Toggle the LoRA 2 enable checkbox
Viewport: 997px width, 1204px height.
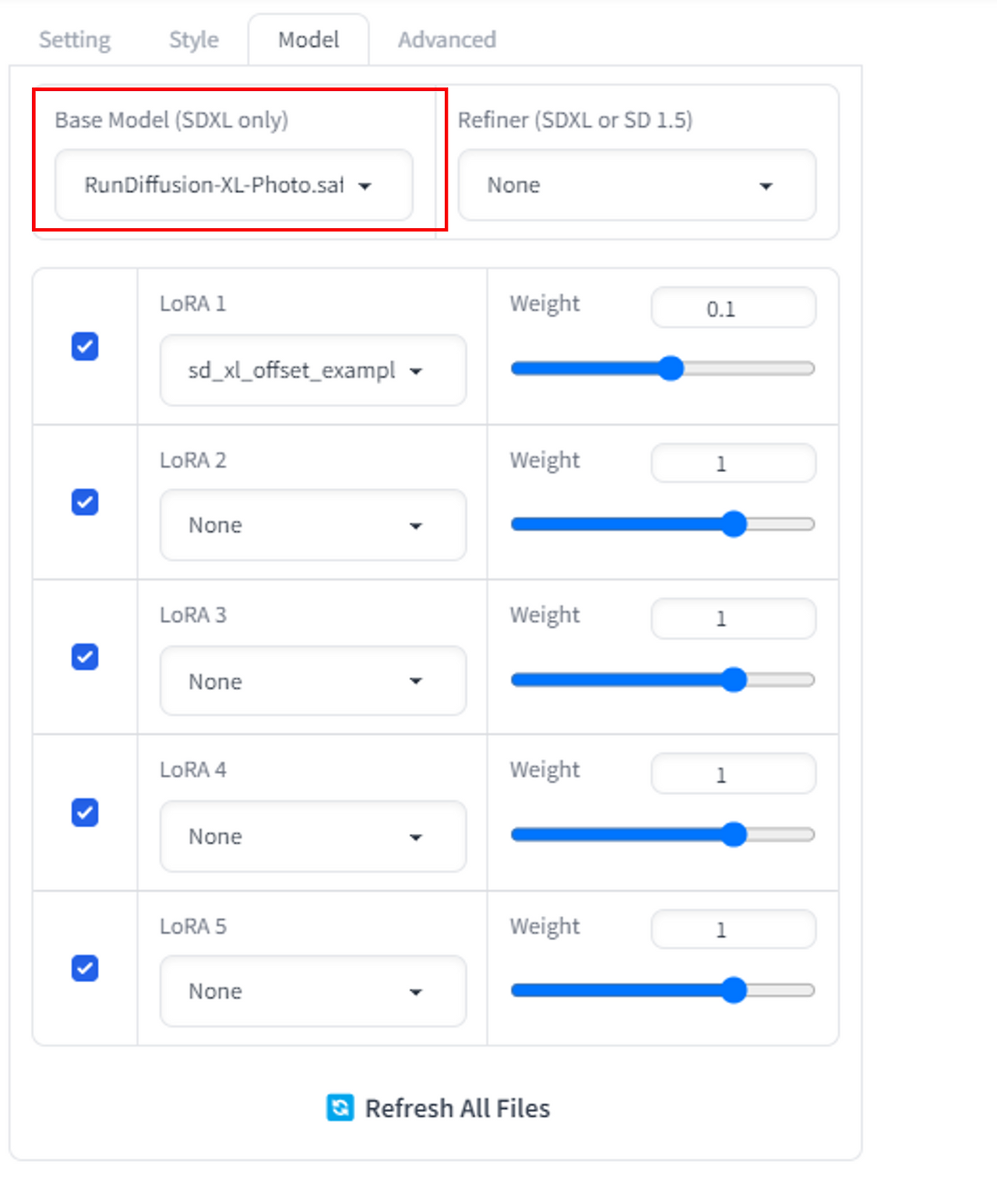point(85,502)
